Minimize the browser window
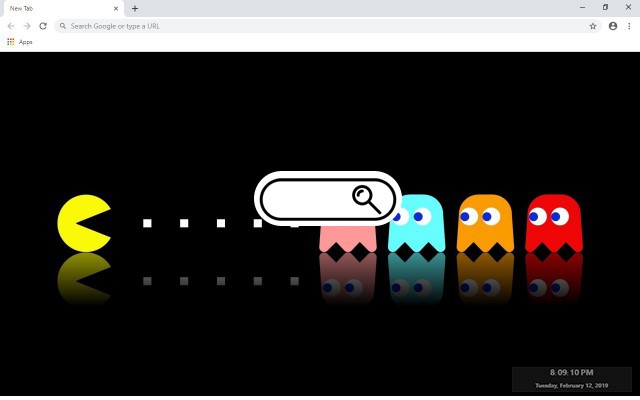640x400 pixels. (582, 8)
